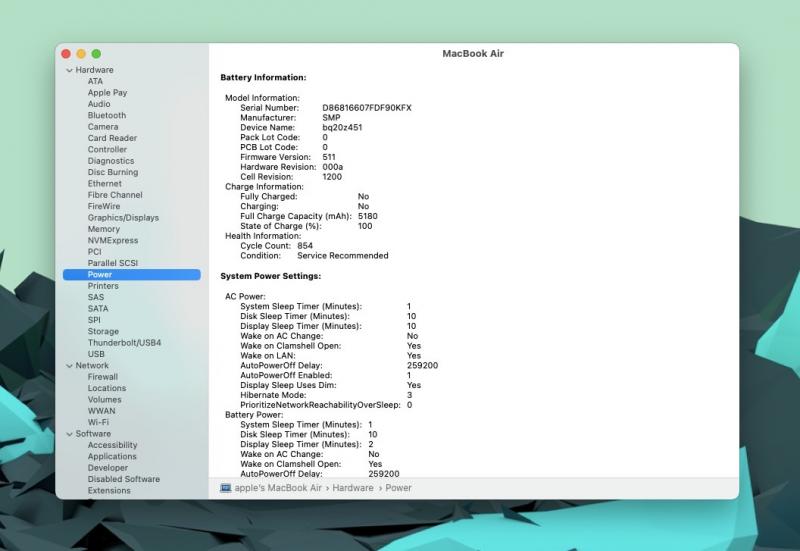Click the Network category label
Image resolution: width=800 pixels, height=551 pixels.
[92, 365]
